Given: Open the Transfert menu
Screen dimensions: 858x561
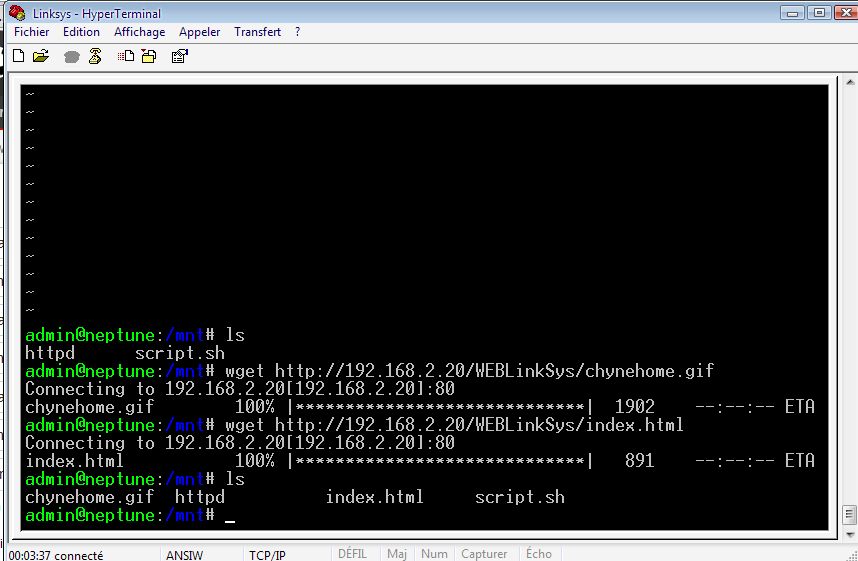Looking at the screenshot, I should click(x=257, y=32).
